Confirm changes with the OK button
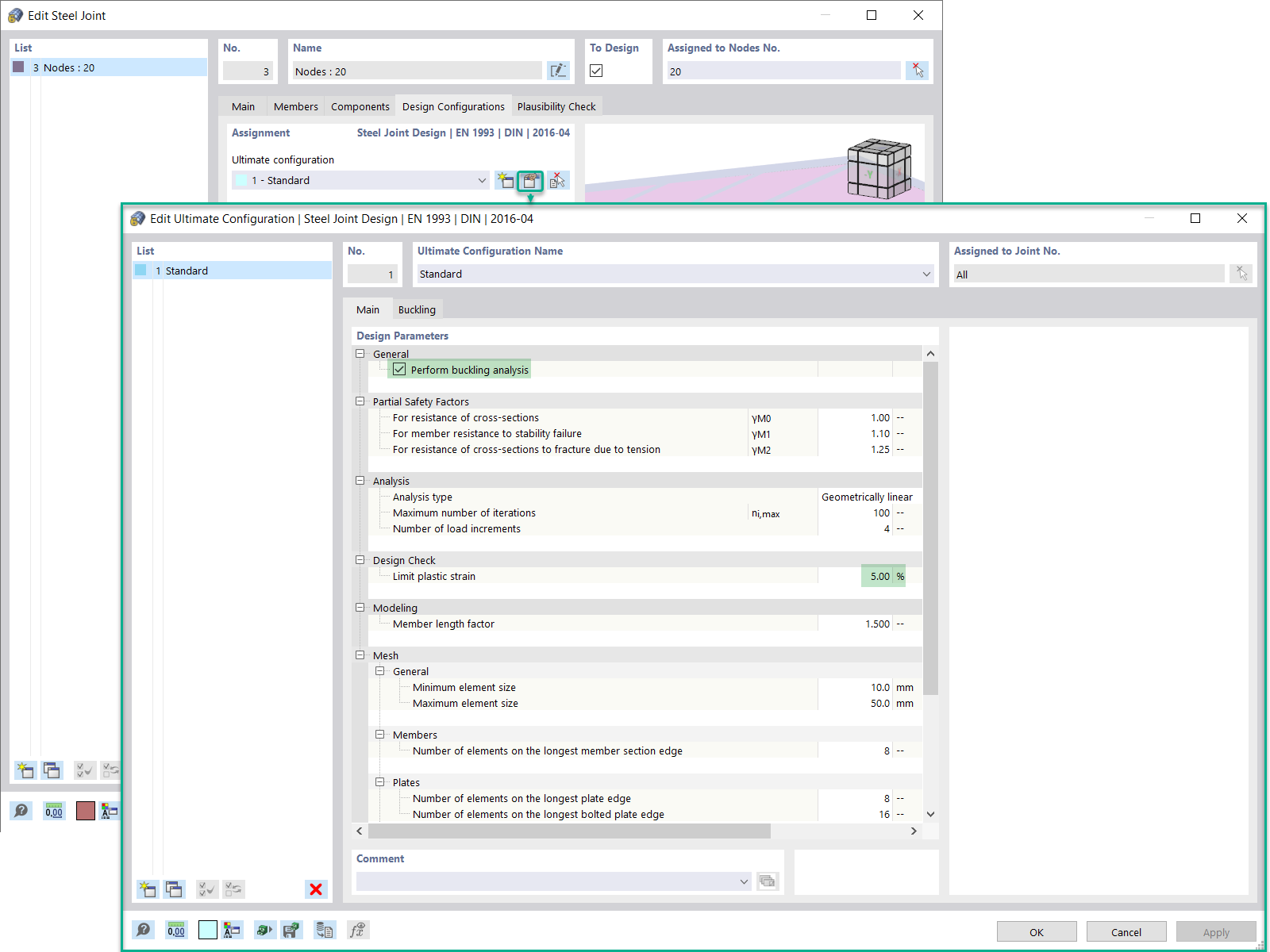This screenshot has width=1270, height=952. click(x=1036, y=931)
